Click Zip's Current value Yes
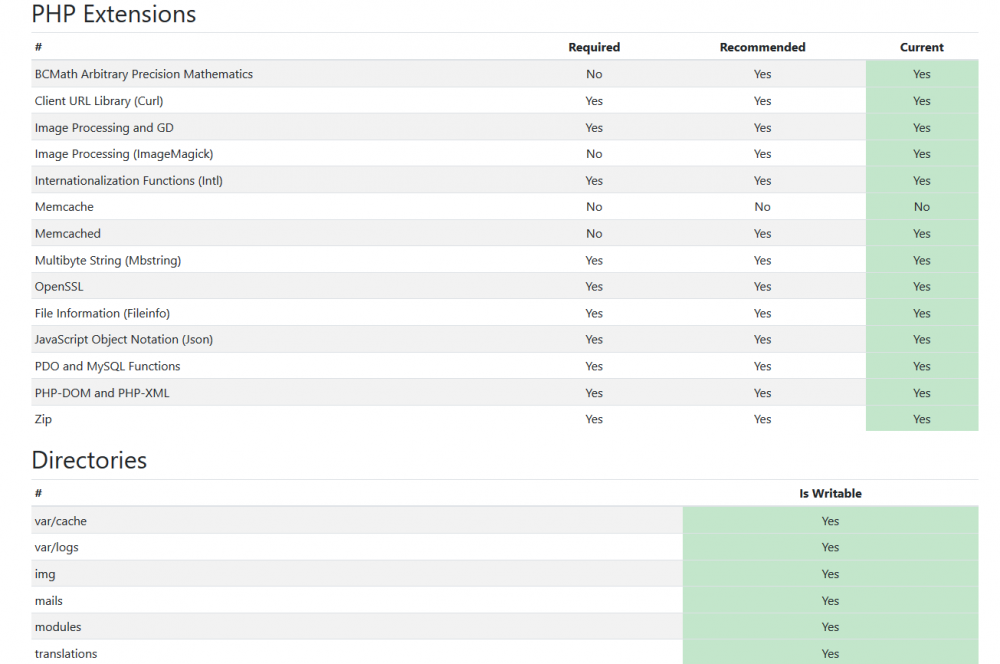The height and width of the screenshot is (664, 1000). (922, 419)
